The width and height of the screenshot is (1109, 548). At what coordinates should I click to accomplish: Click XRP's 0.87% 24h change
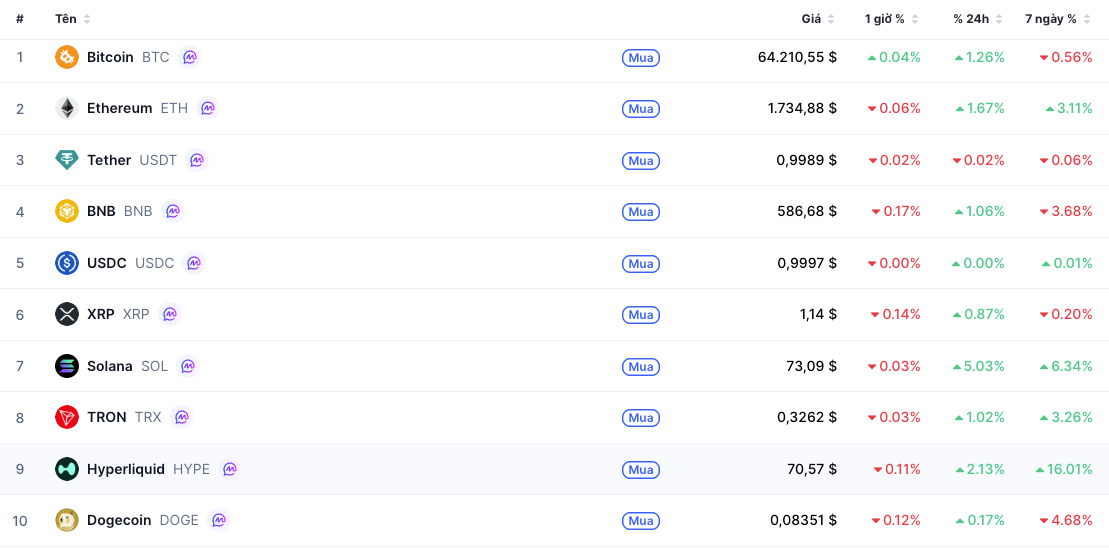[979, 314]
